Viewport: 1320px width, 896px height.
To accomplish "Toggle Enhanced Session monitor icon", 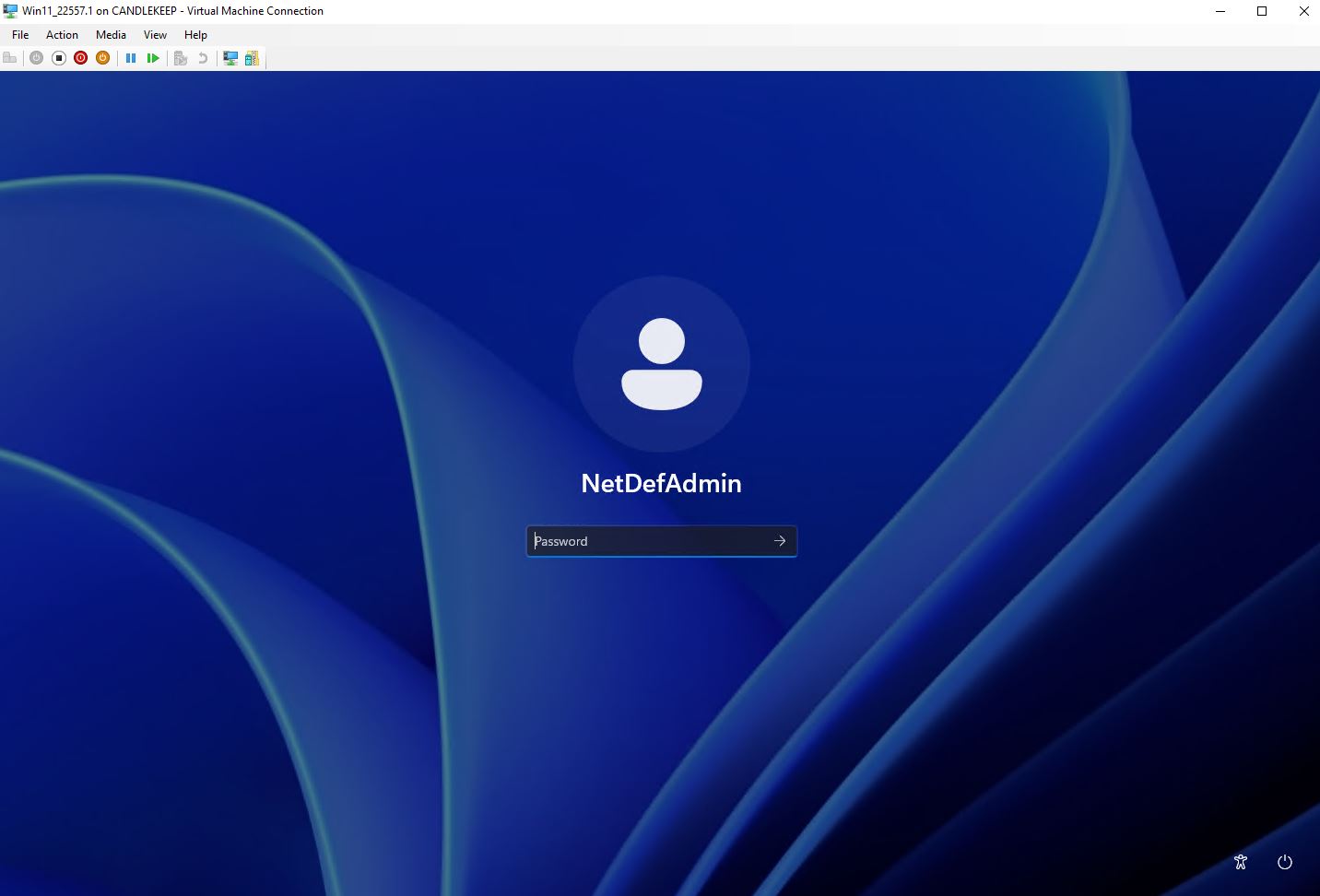I will [x=230, y=58].
